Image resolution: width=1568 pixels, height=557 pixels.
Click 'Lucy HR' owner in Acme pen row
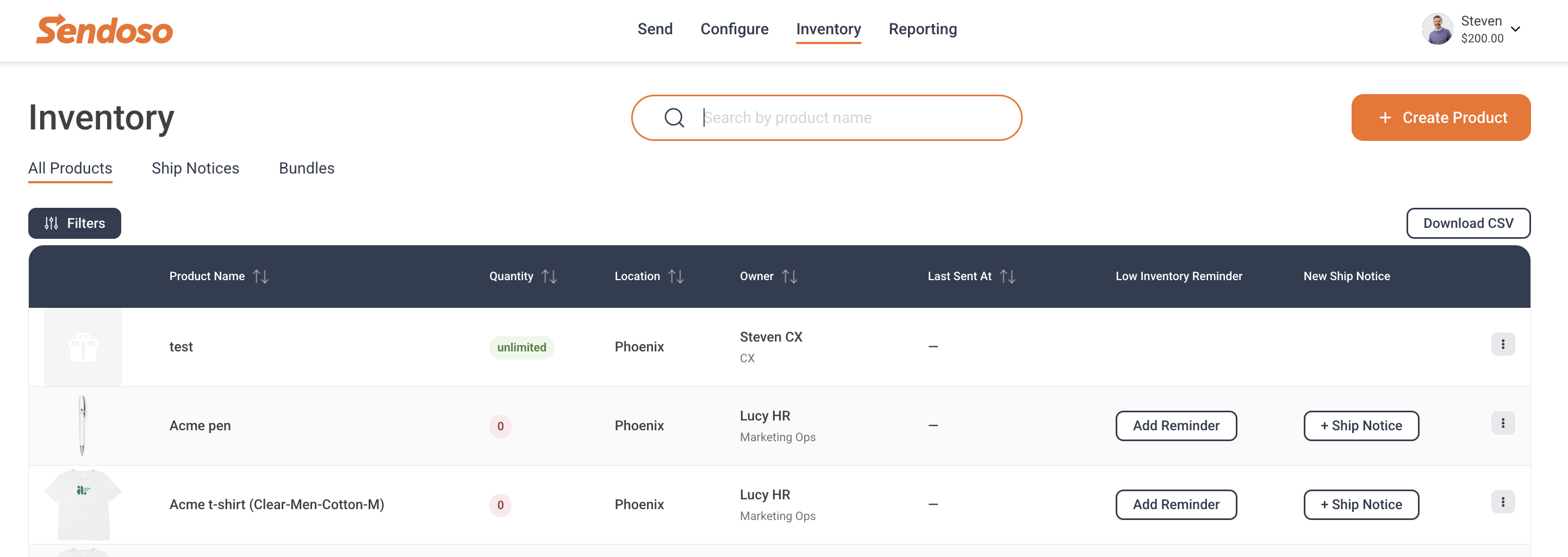tap(764, 416)
